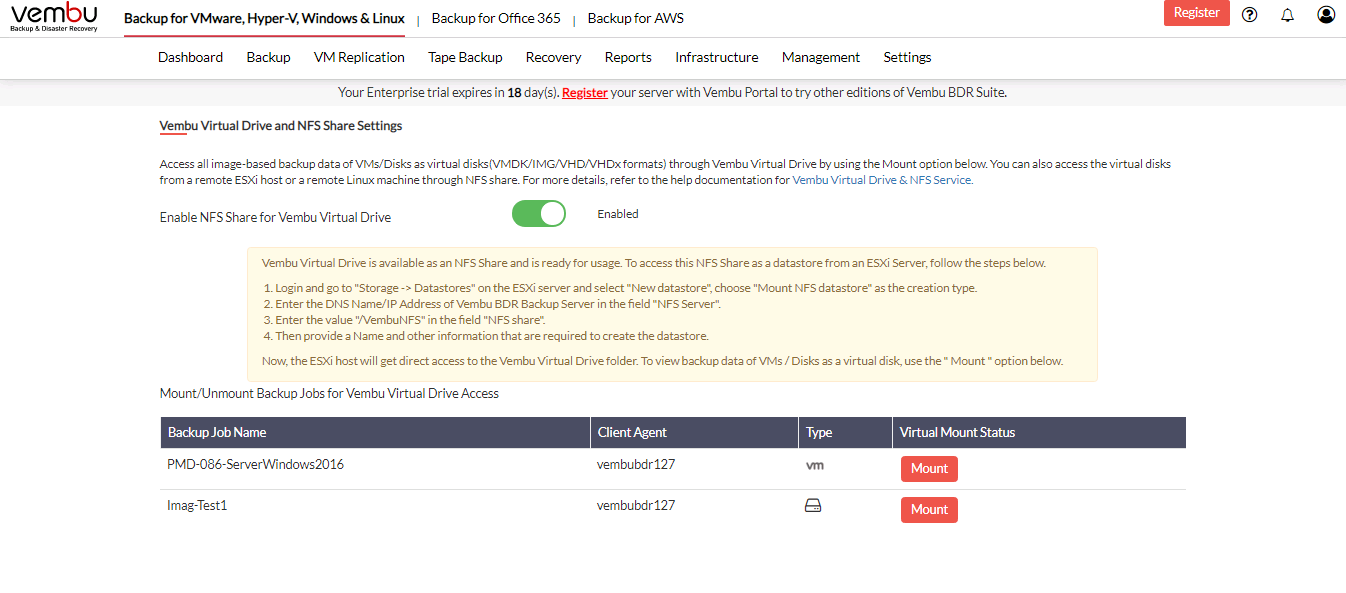Switch to Backup for AWS tab
The image size is (1346, 593).
pyautogui.click(x=636, y=18)
